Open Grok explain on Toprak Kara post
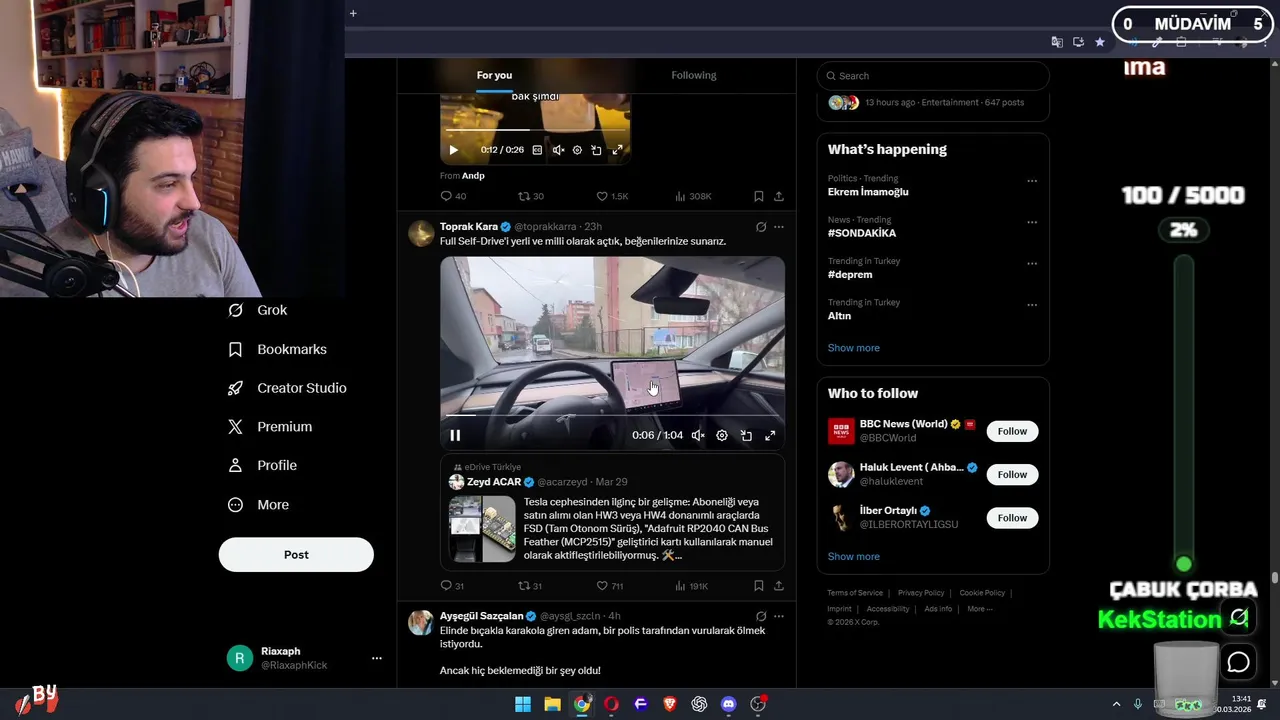Viewport: 1280px width, 720px height. (761, 227)
